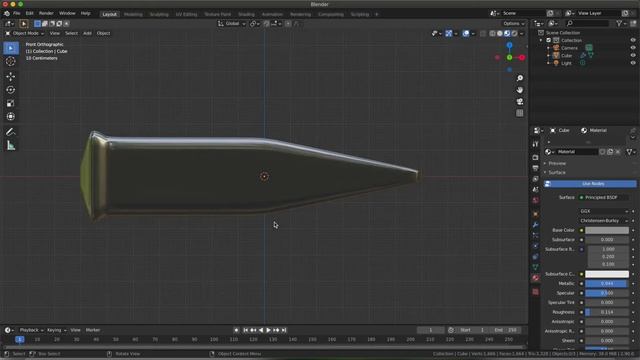Switch to the Modeling workspace tab

[x=133, y=14]
